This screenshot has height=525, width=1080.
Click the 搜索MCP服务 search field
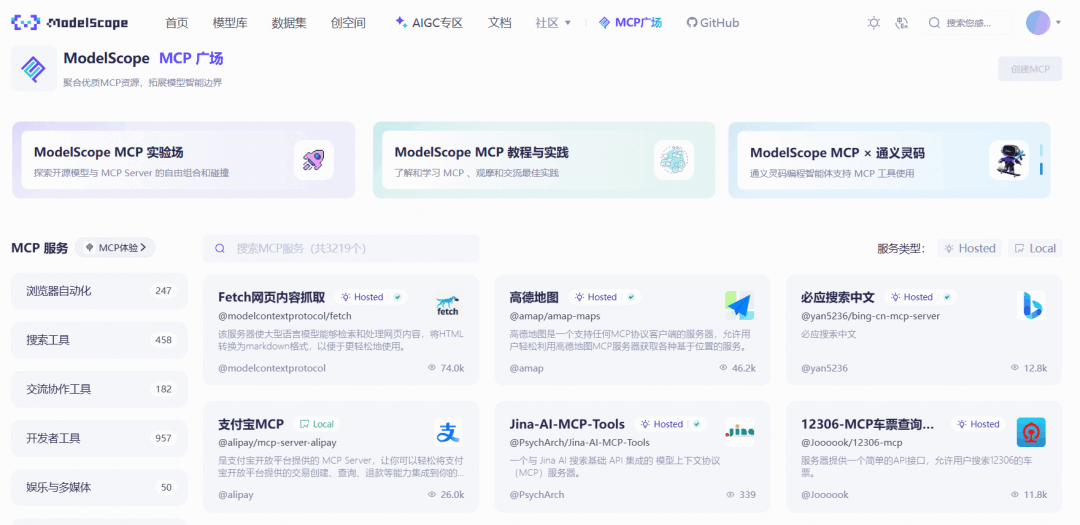coord(341,249)
